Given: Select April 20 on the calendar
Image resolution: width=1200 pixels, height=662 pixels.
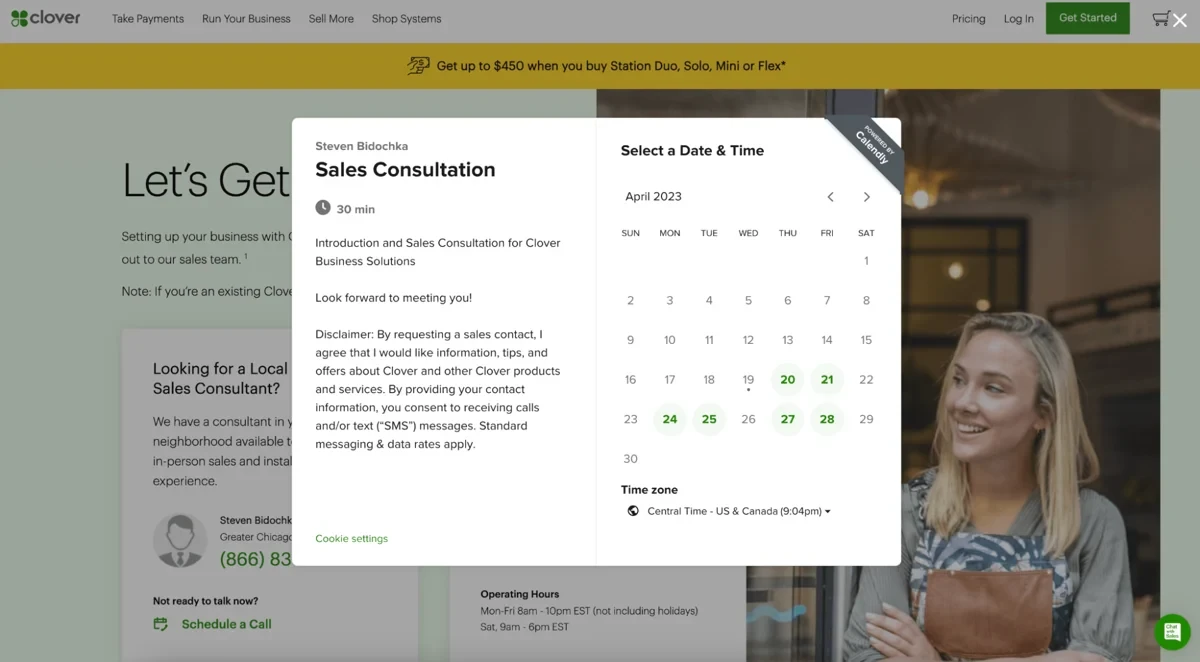Looking at the screenshot, I should click(x=788, y=380).
